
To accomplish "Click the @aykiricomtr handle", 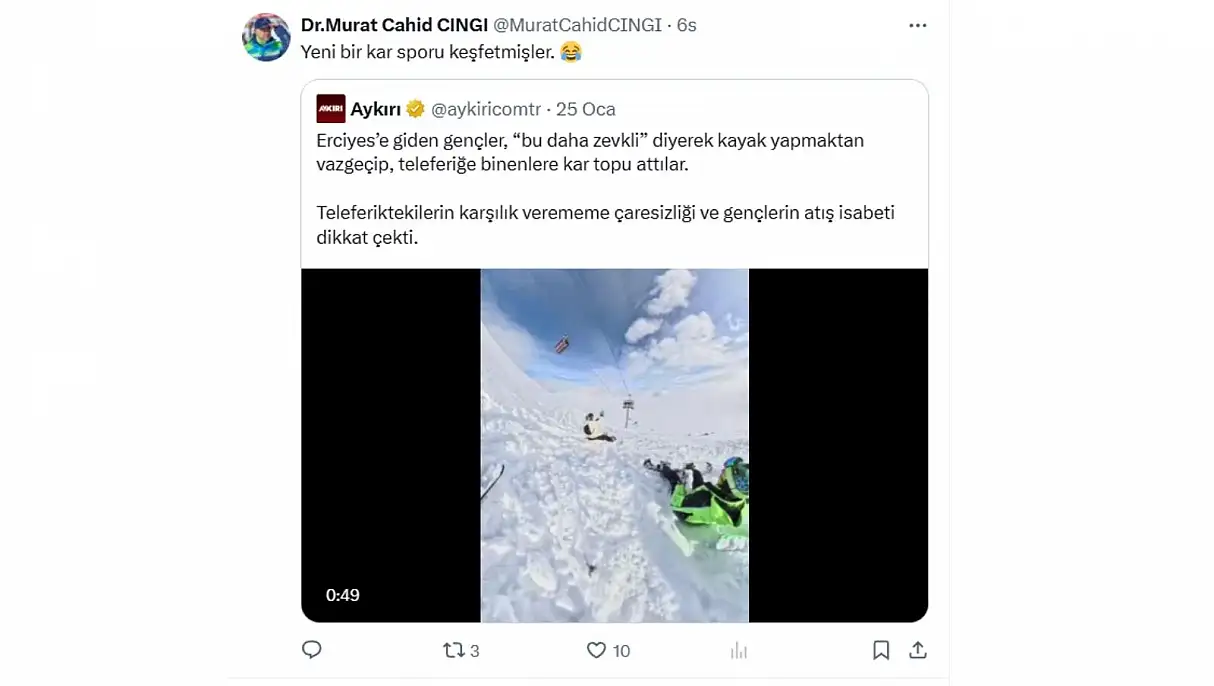I will 486,109.
